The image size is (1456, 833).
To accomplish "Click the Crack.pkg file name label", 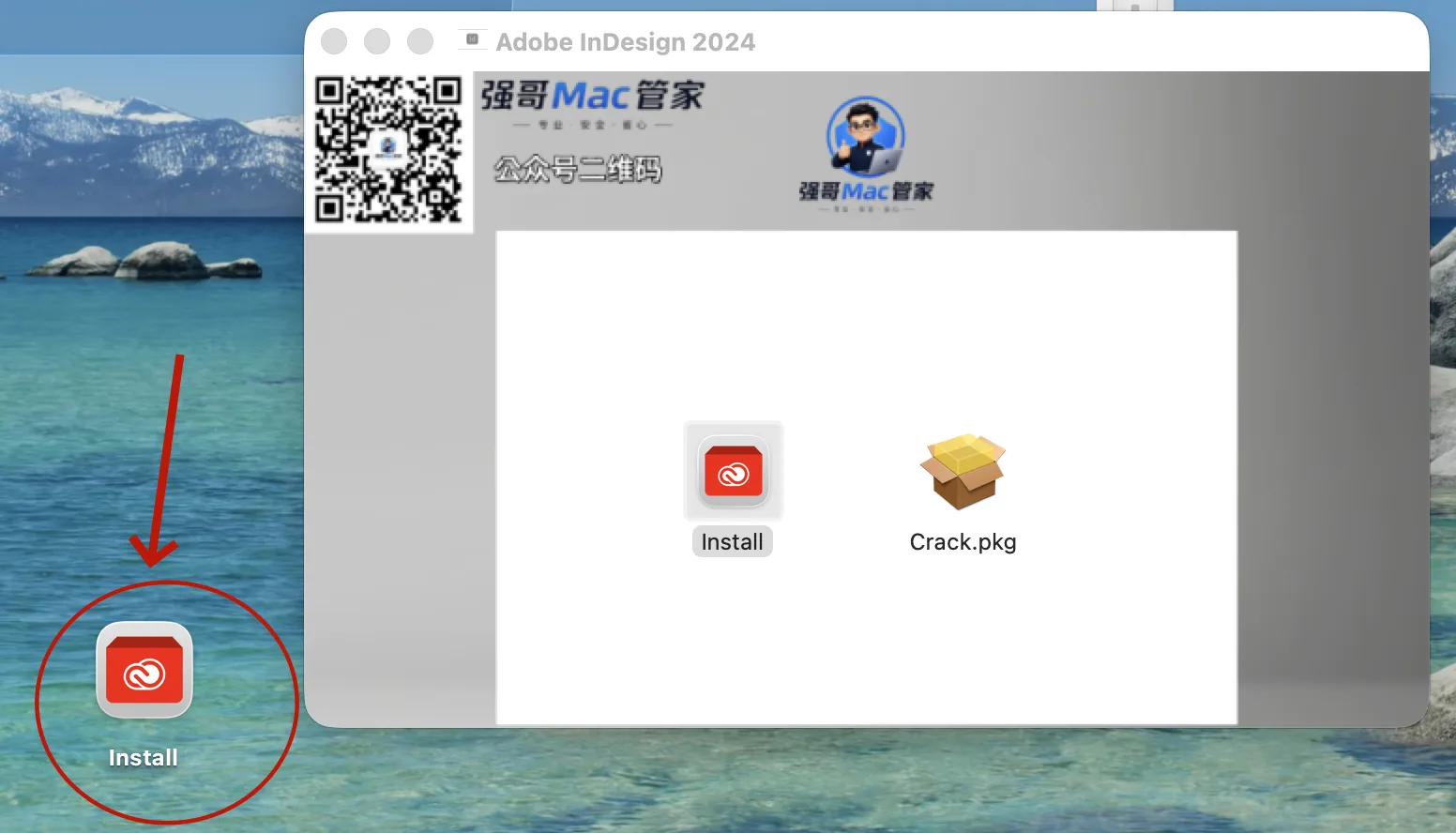I will (x=963, y=542).
